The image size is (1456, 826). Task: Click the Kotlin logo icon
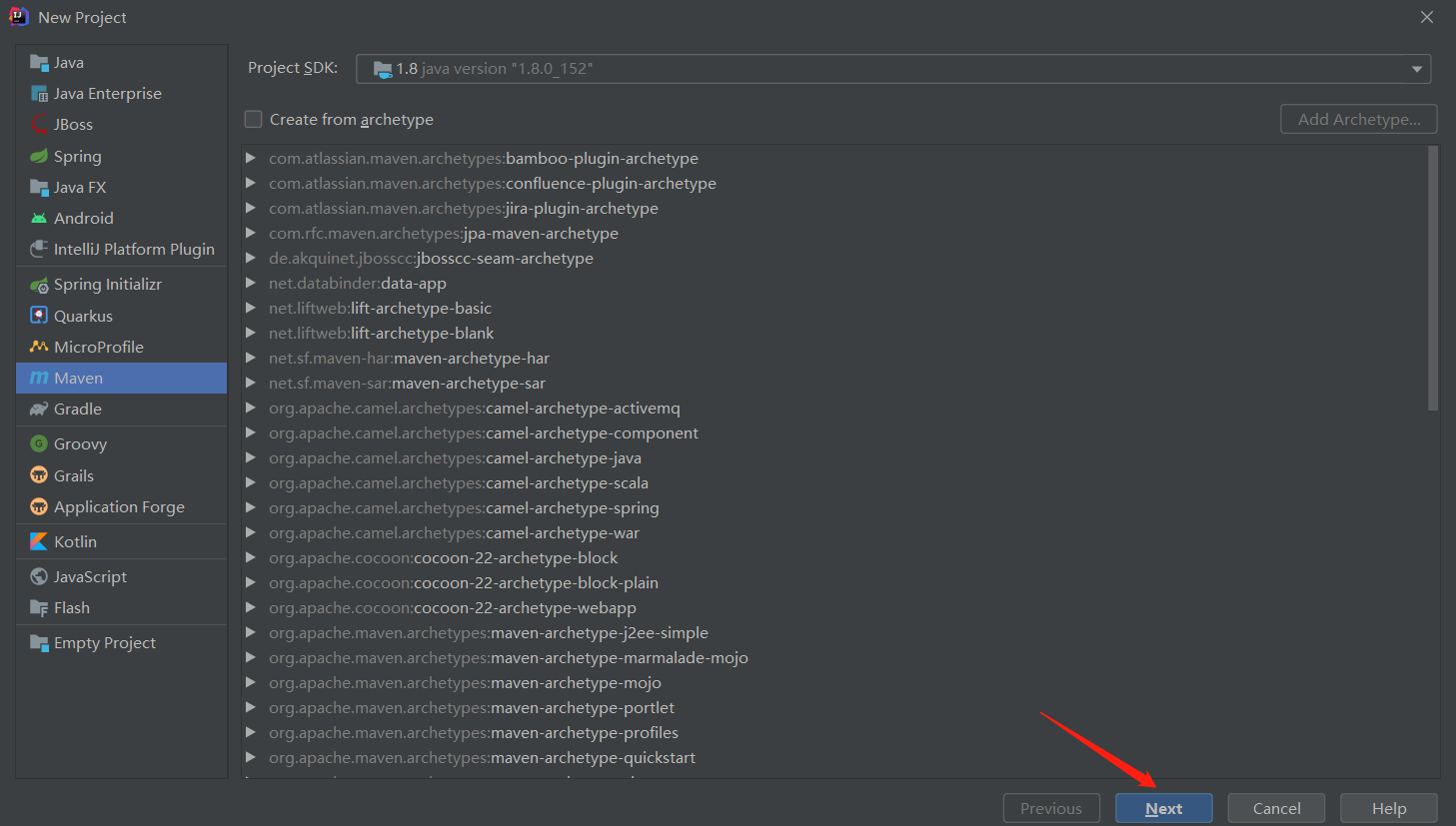coord(39,541)
